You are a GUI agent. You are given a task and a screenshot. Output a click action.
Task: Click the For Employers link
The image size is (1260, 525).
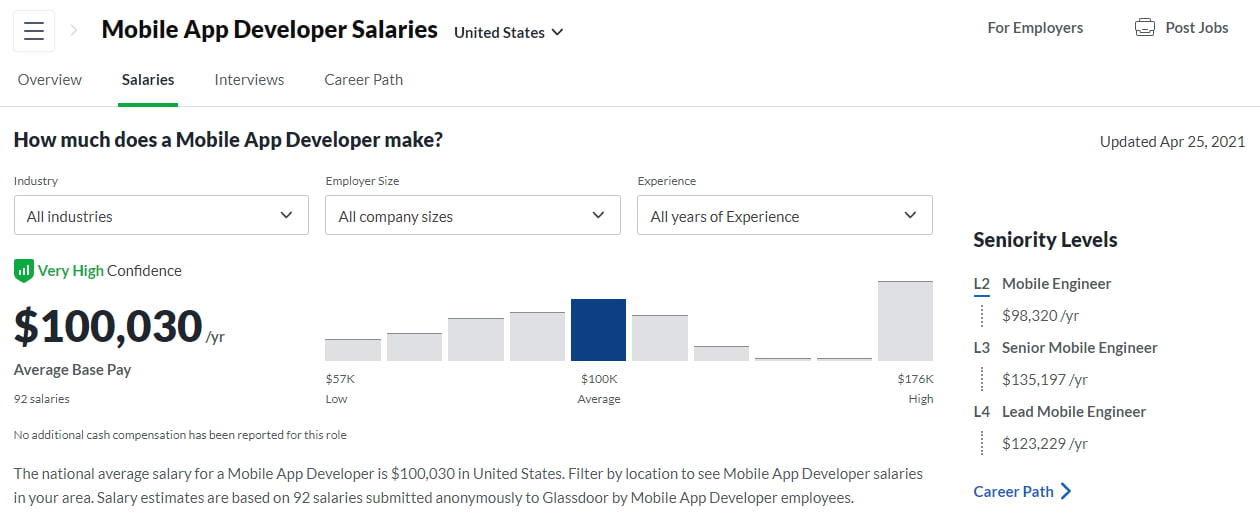(1035, 28)
